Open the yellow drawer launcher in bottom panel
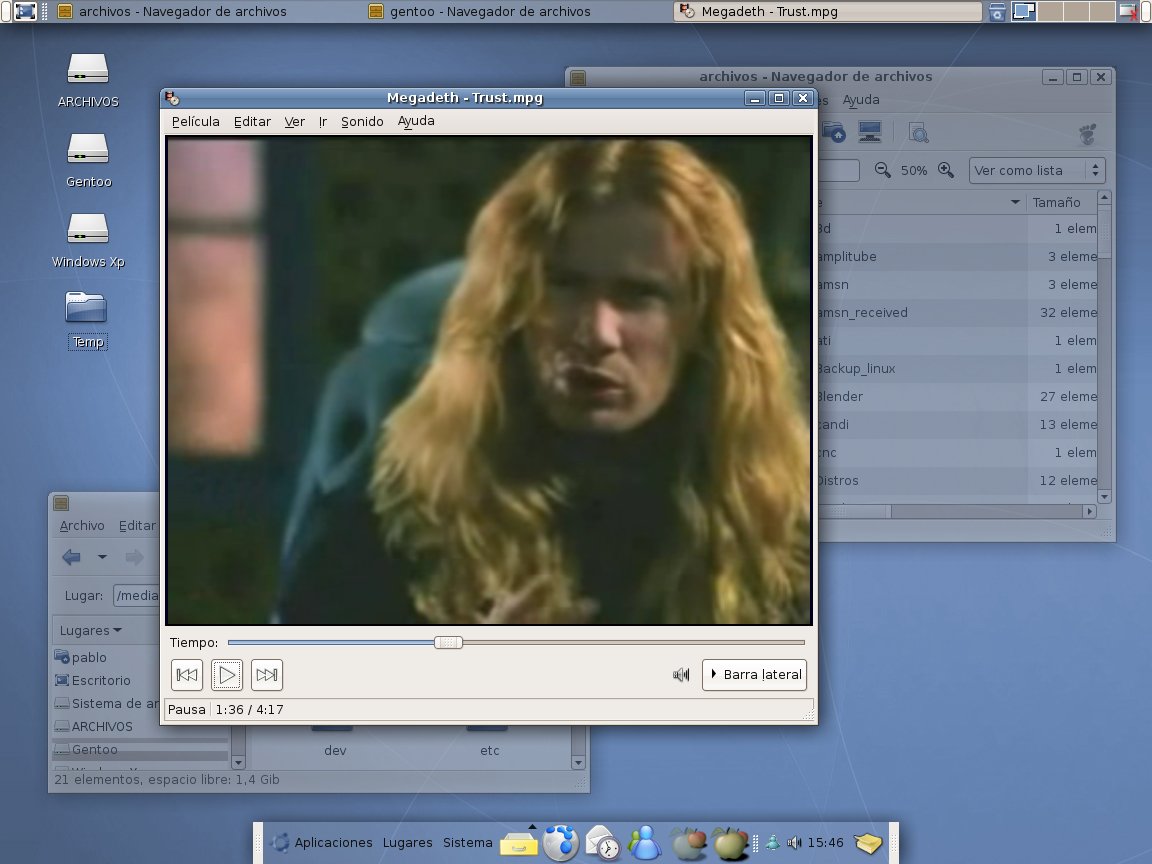The width and height of the screenshot is (1152, 864). [519, 843]
